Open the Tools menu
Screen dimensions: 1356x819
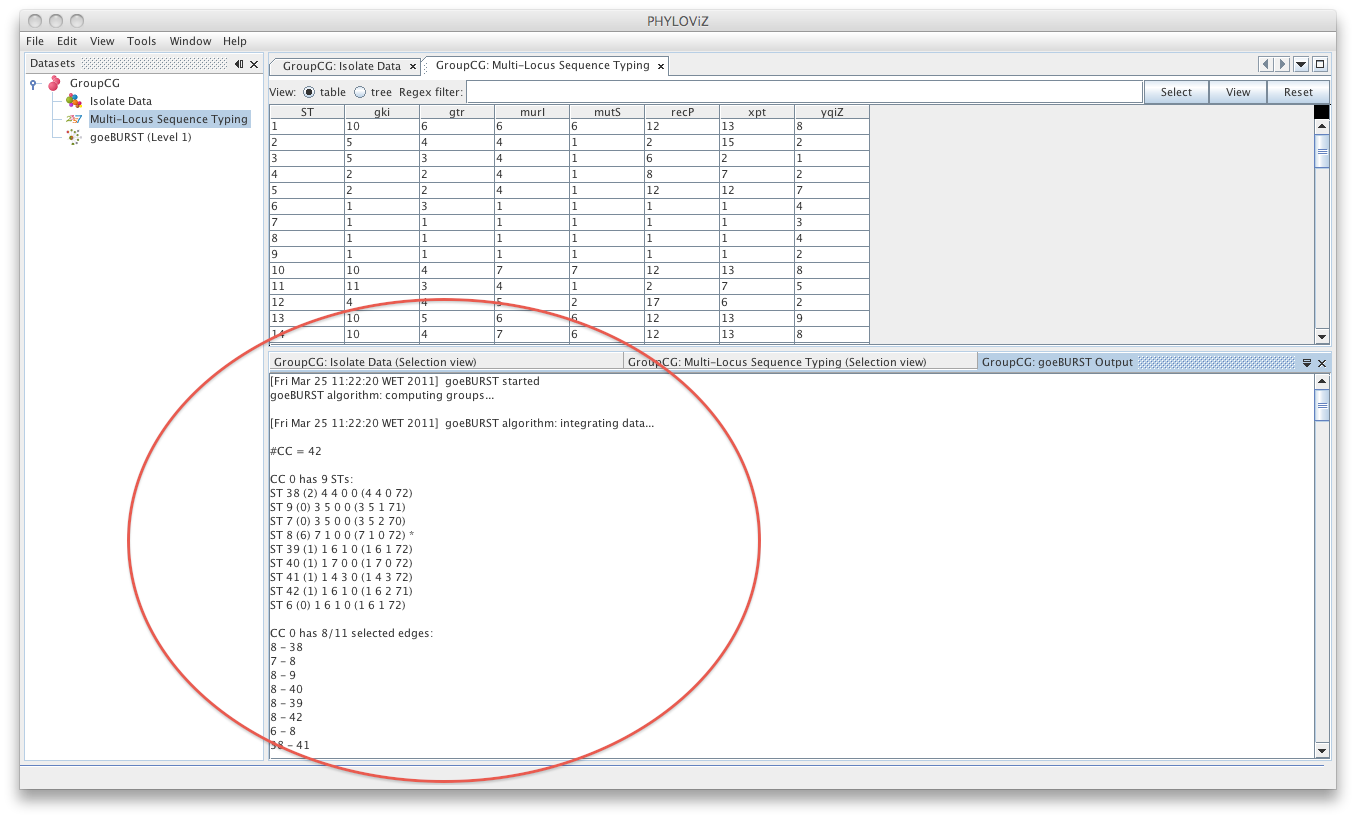(142, 41)
